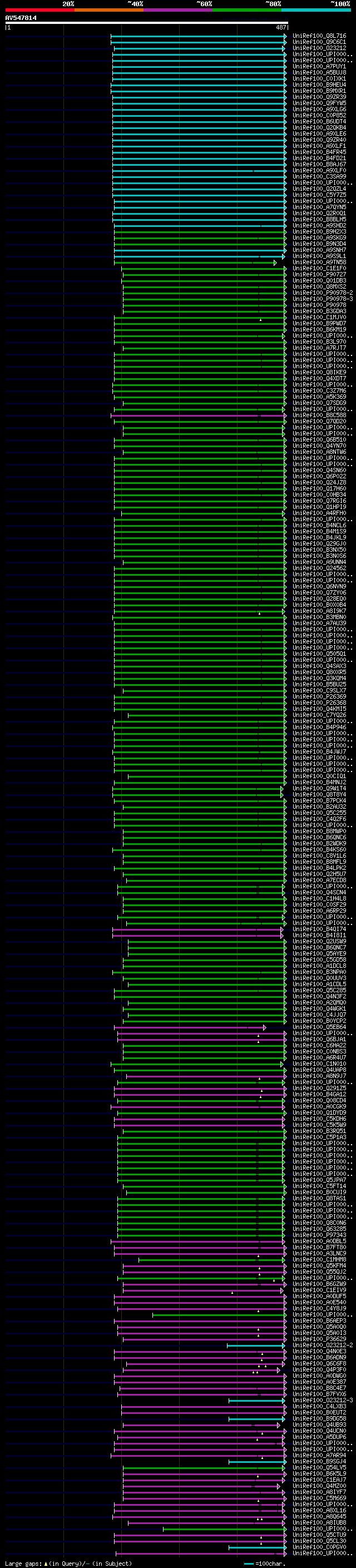This screenshot has width=356, height=1568.
Task: Click the short cyan bar for UniRef100_O23212-3
Action: click(257, 1401)
